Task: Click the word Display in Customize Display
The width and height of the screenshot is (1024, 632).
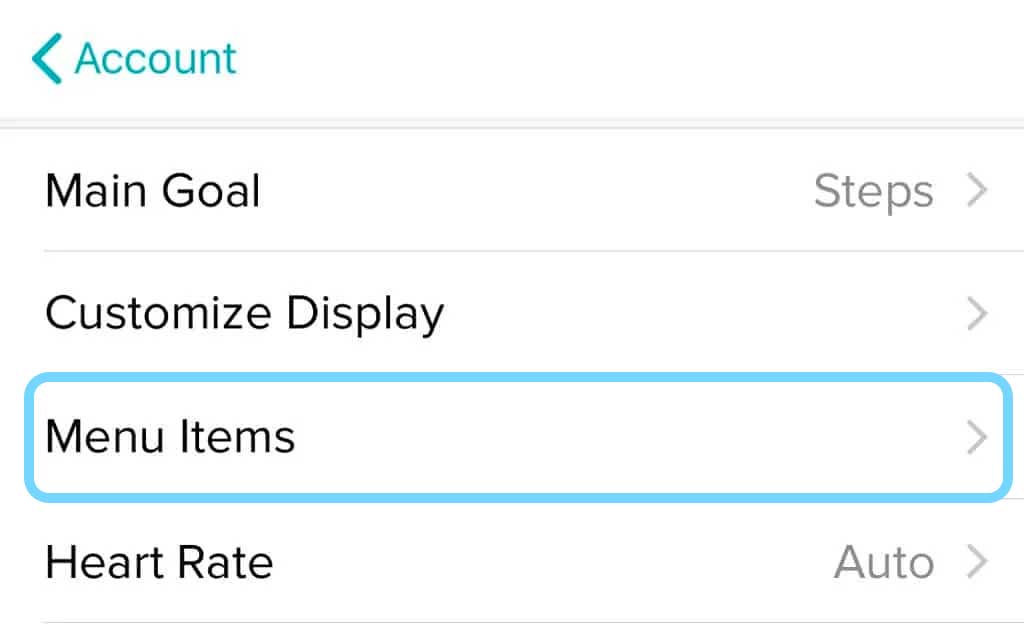Action: [365, 314]
